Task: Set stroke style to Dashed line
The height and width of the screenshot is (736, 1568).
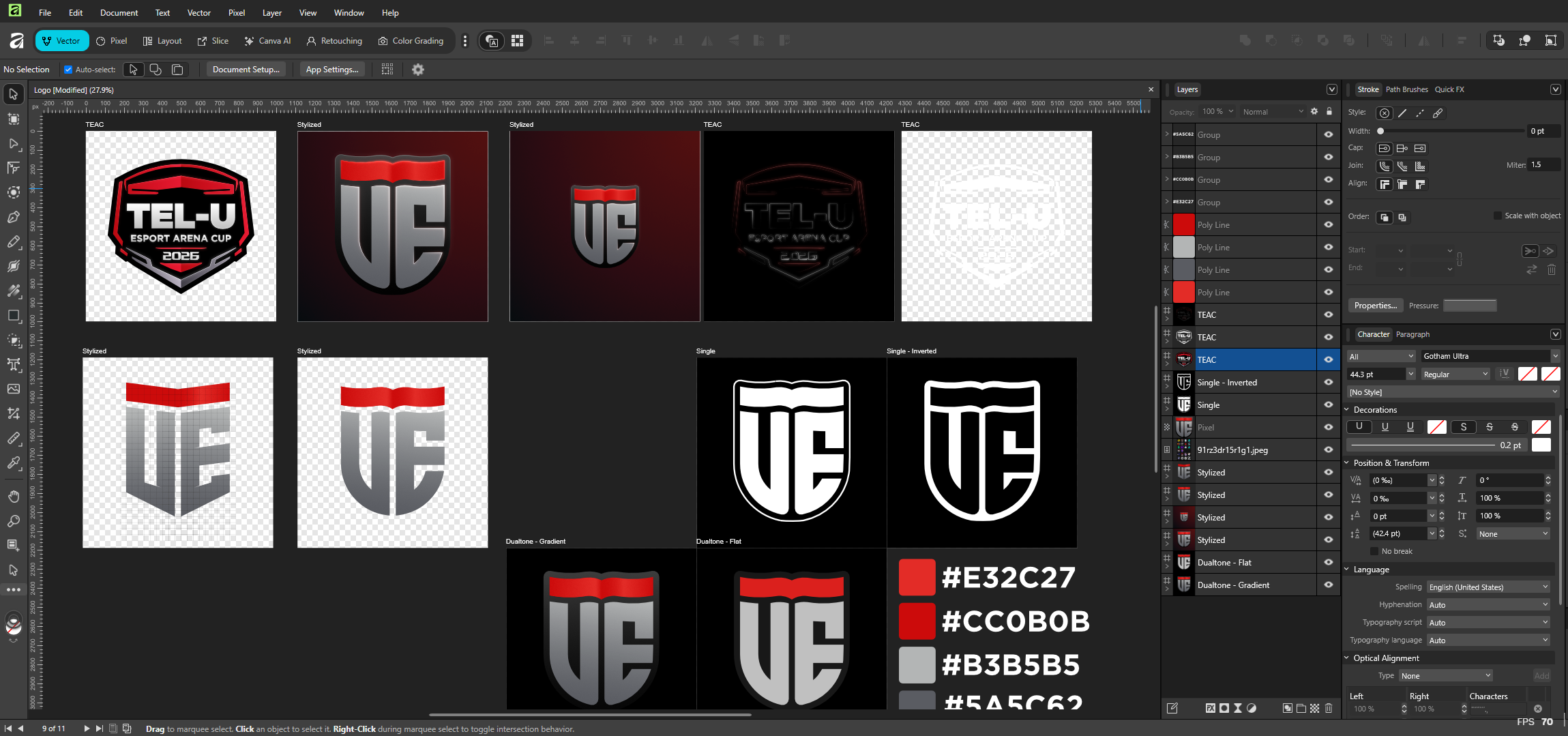Action: [1420, 113]
